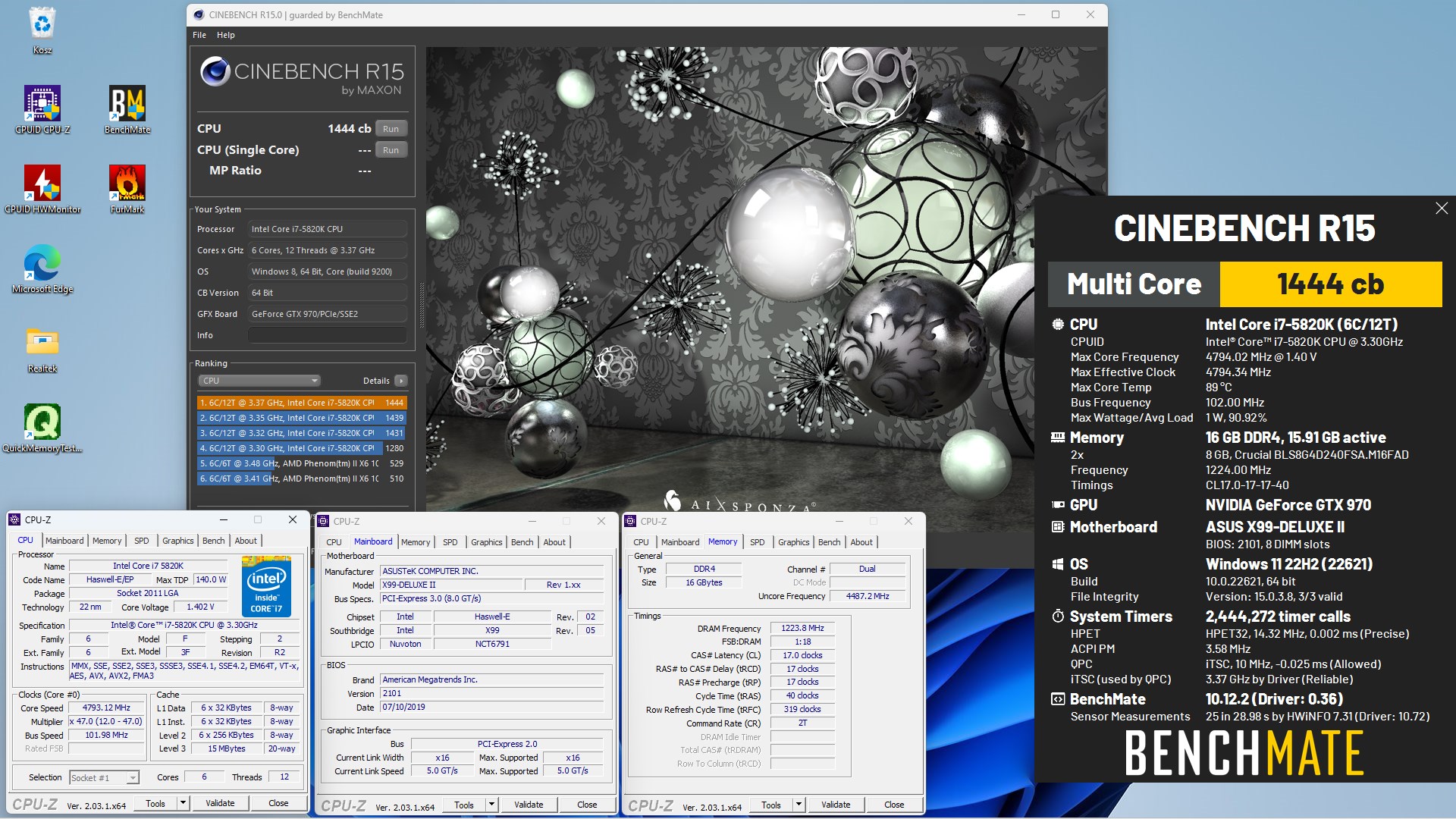Run the CPU multi-core benchmark
Image resolution: width=1456 pixels, height=819 pixels.
point(391,129)
